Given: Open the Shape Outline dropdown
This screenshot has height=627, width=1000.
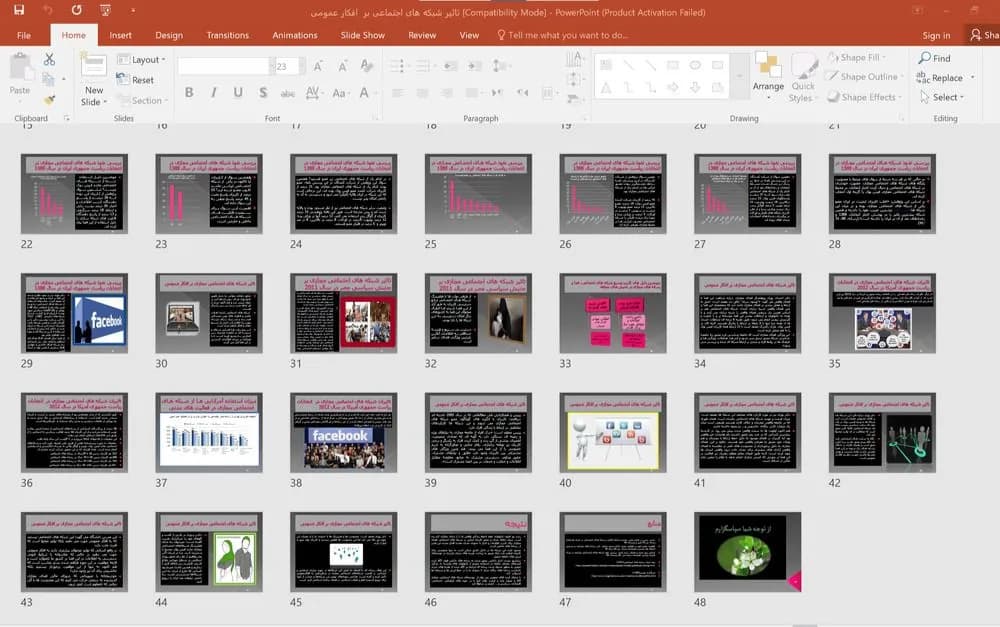Looking at the screenshot, I should pos(865,77).
